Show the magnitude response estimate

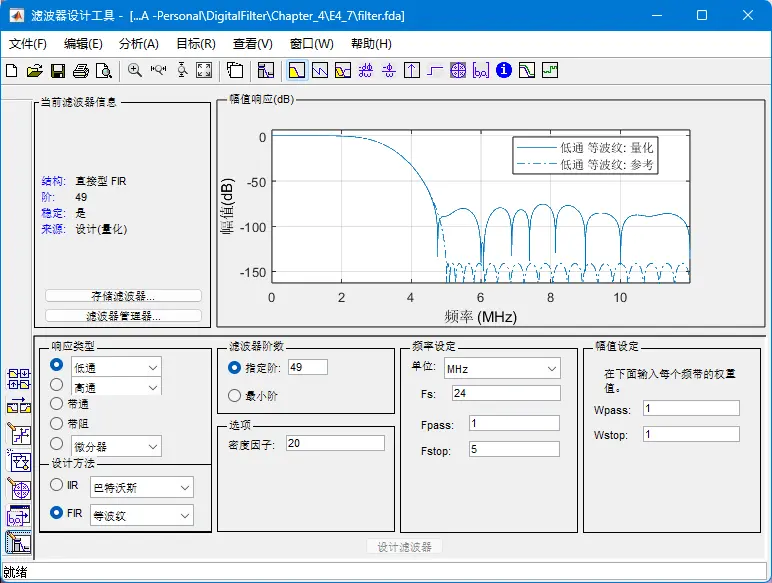click(527, 70)
